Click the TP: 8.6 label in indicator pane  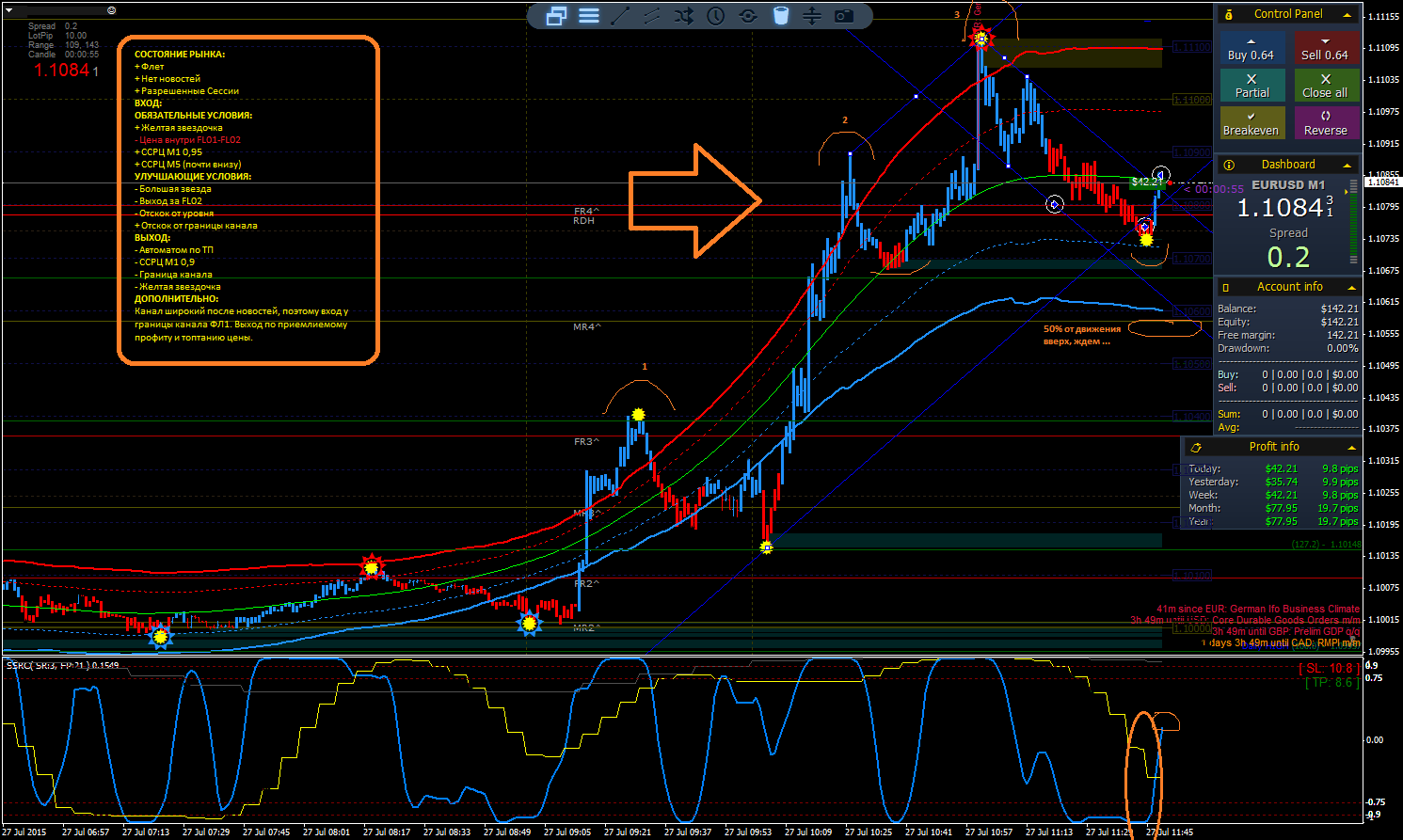(x=1331, y=682)
